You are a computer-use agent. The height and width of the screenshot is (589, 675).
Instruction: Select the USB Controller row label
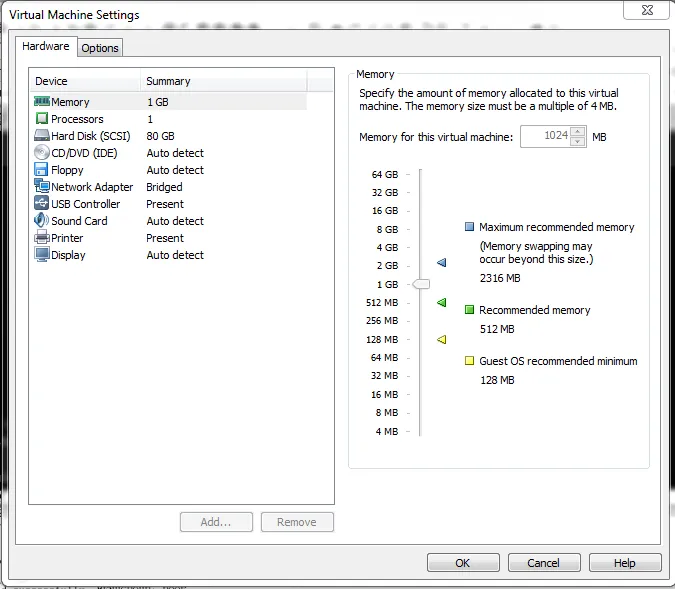click(86, 204)
